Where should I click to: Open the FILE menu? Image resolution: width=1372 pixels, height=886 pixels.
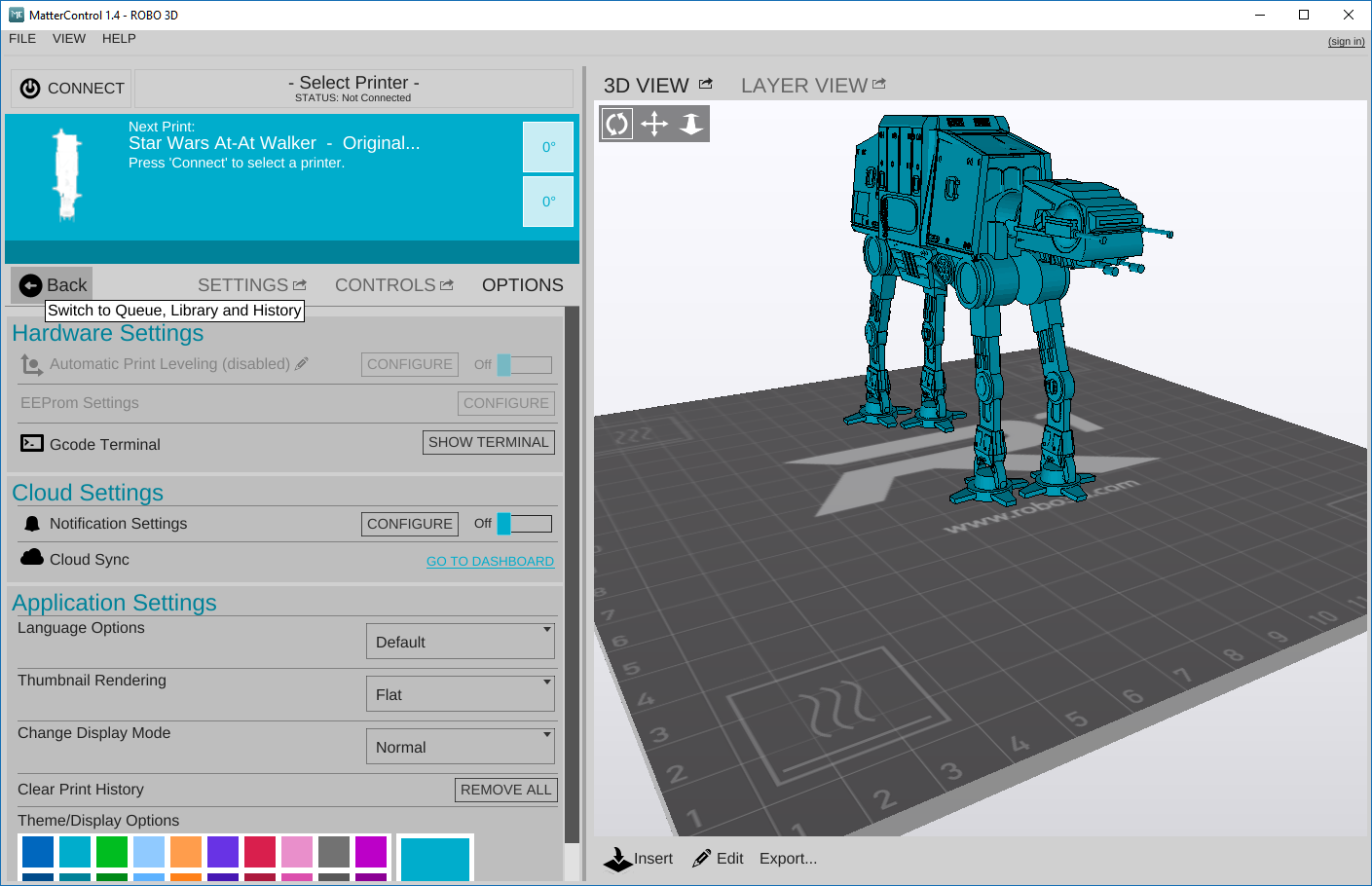[21, 39]
